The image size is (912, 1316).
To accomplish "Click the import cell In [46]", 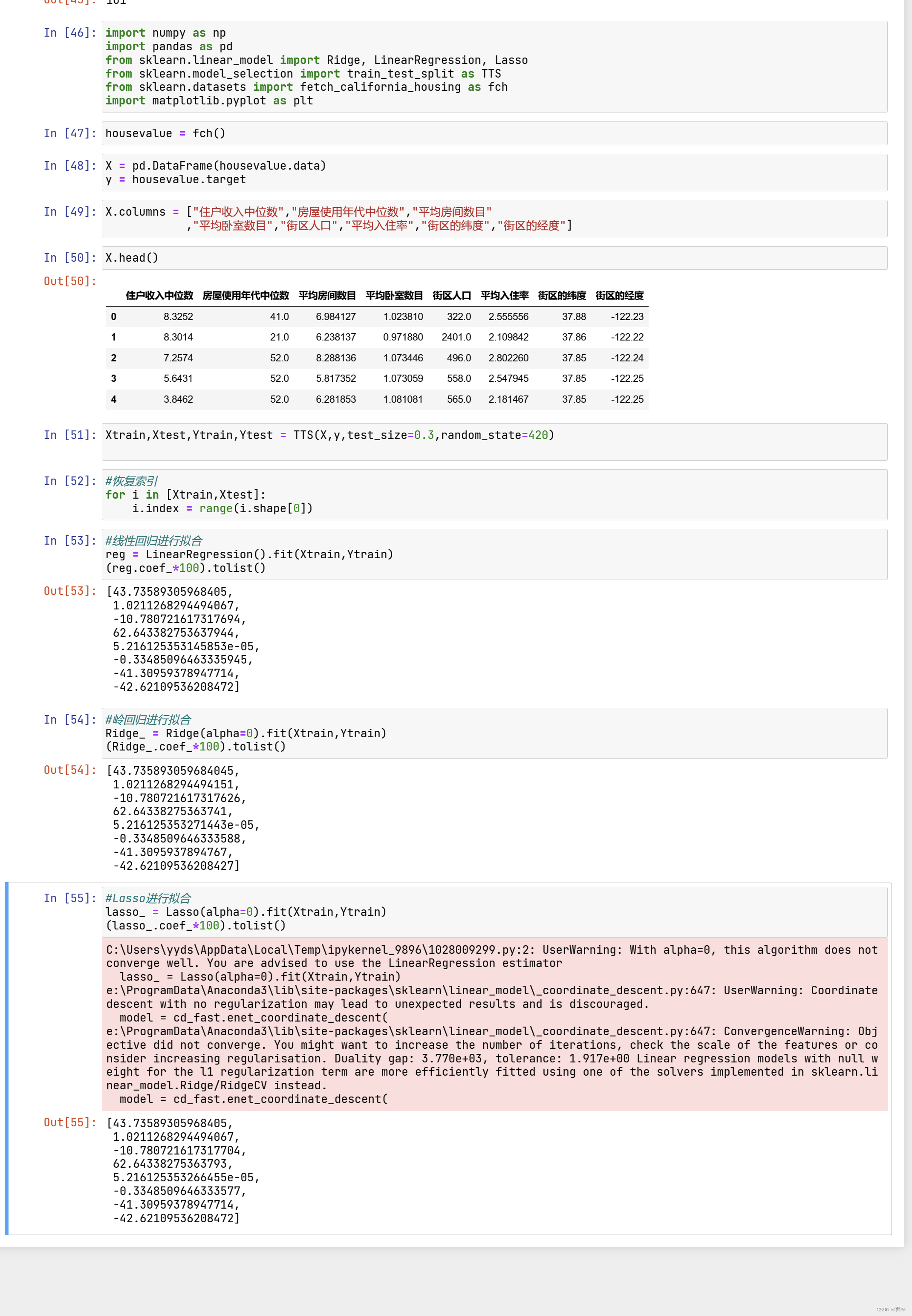I will point(494,67).
